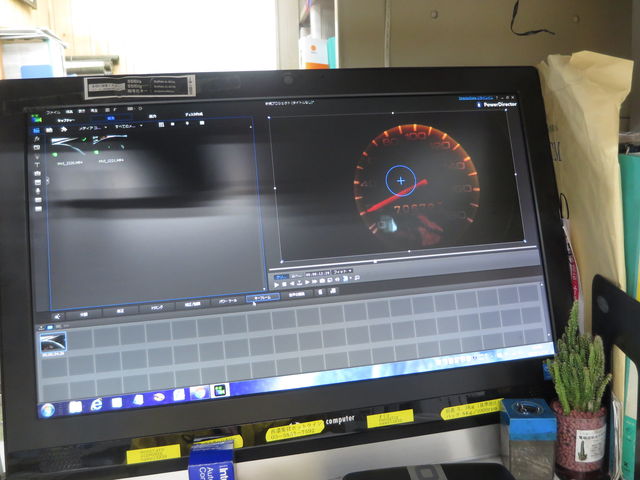The width and height of the screenshot is (640, 480).
Task: Click the 音声の編集 button
Action: pos(297,294)
